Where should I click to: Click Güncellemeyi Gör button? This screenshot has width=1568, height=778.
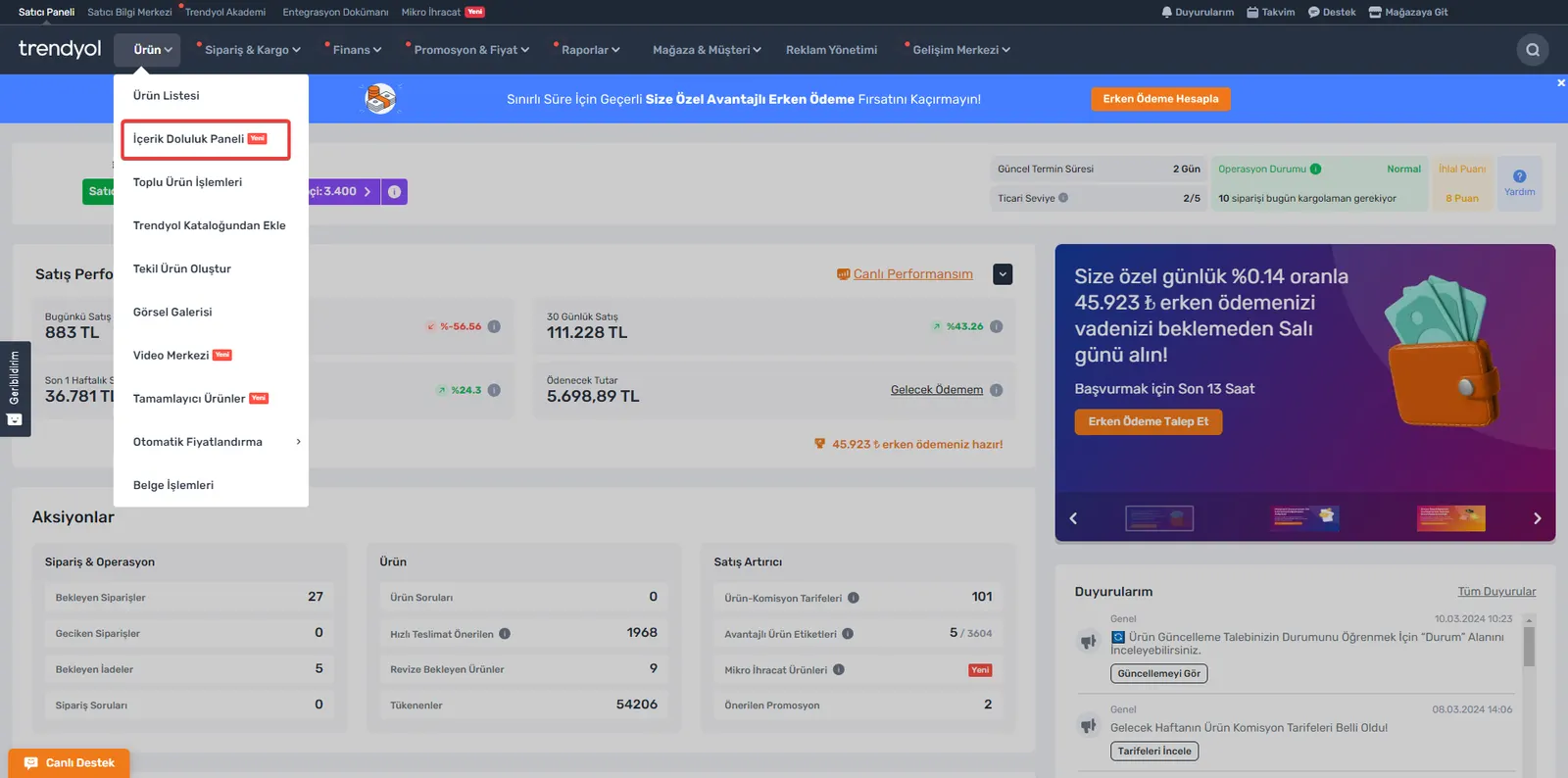pyautogui.click(x=1158, y=674)
